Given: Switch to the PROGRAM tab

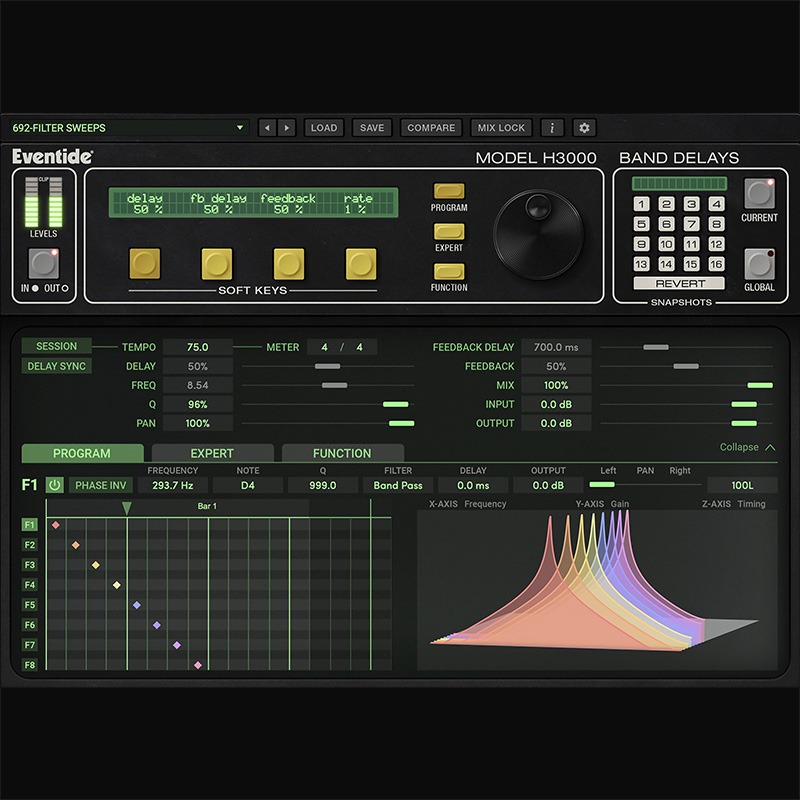Looking at the screenshot, I should coord(82,453).
